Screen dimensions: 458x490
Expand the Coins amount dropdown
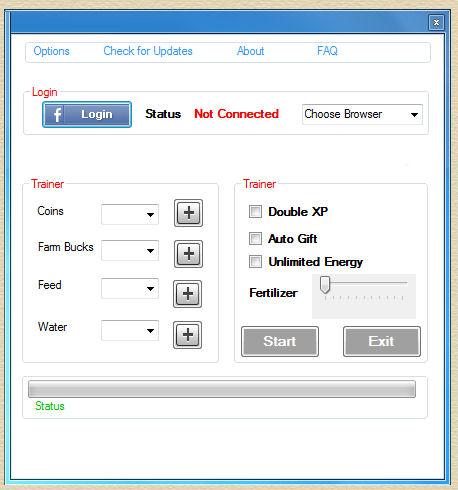coord(130,214)
